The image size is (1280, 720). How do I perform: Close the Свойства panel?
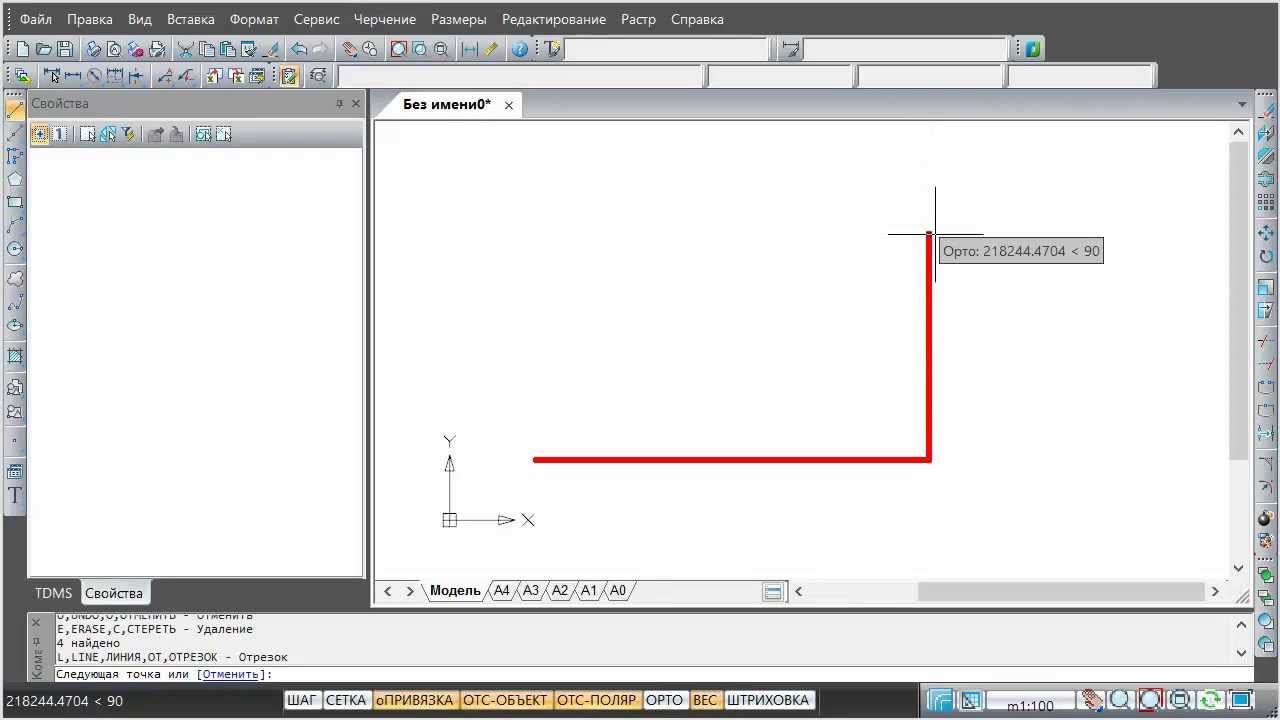(356, 104)
